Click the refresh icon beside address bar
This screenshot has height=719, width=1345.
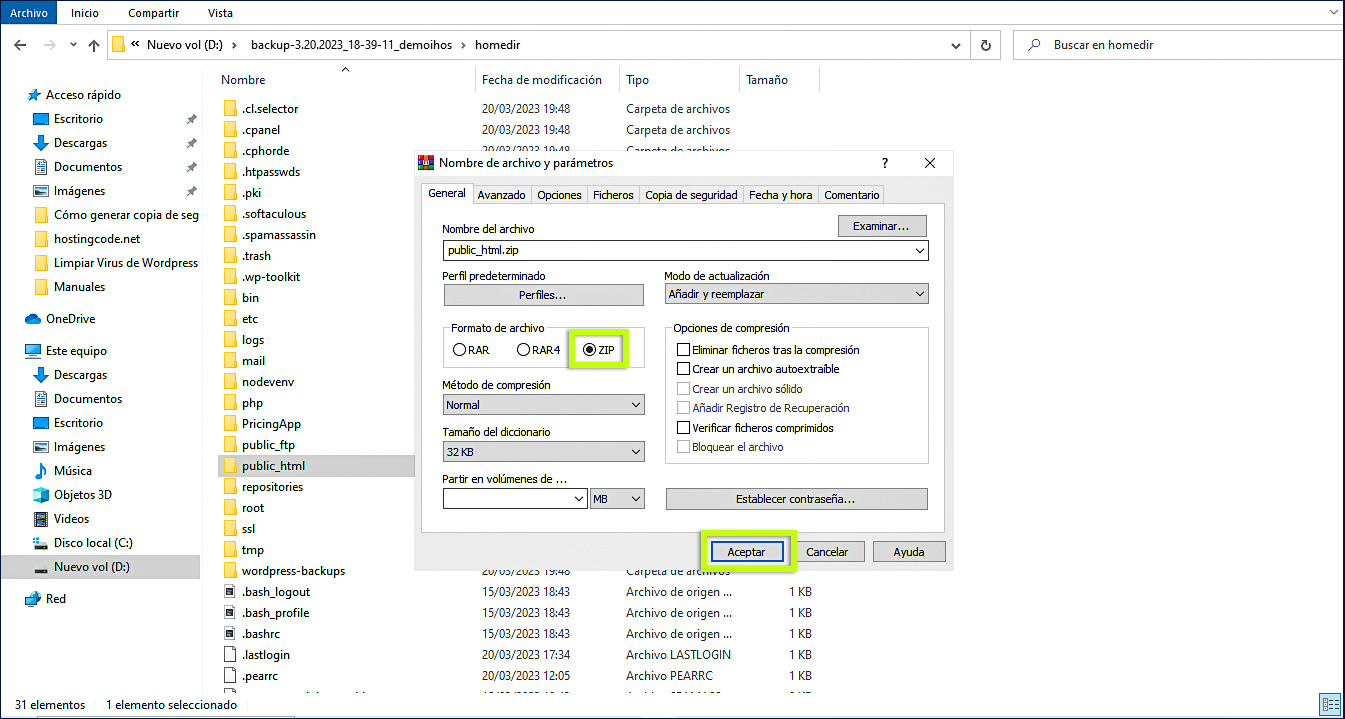(986, 45)
